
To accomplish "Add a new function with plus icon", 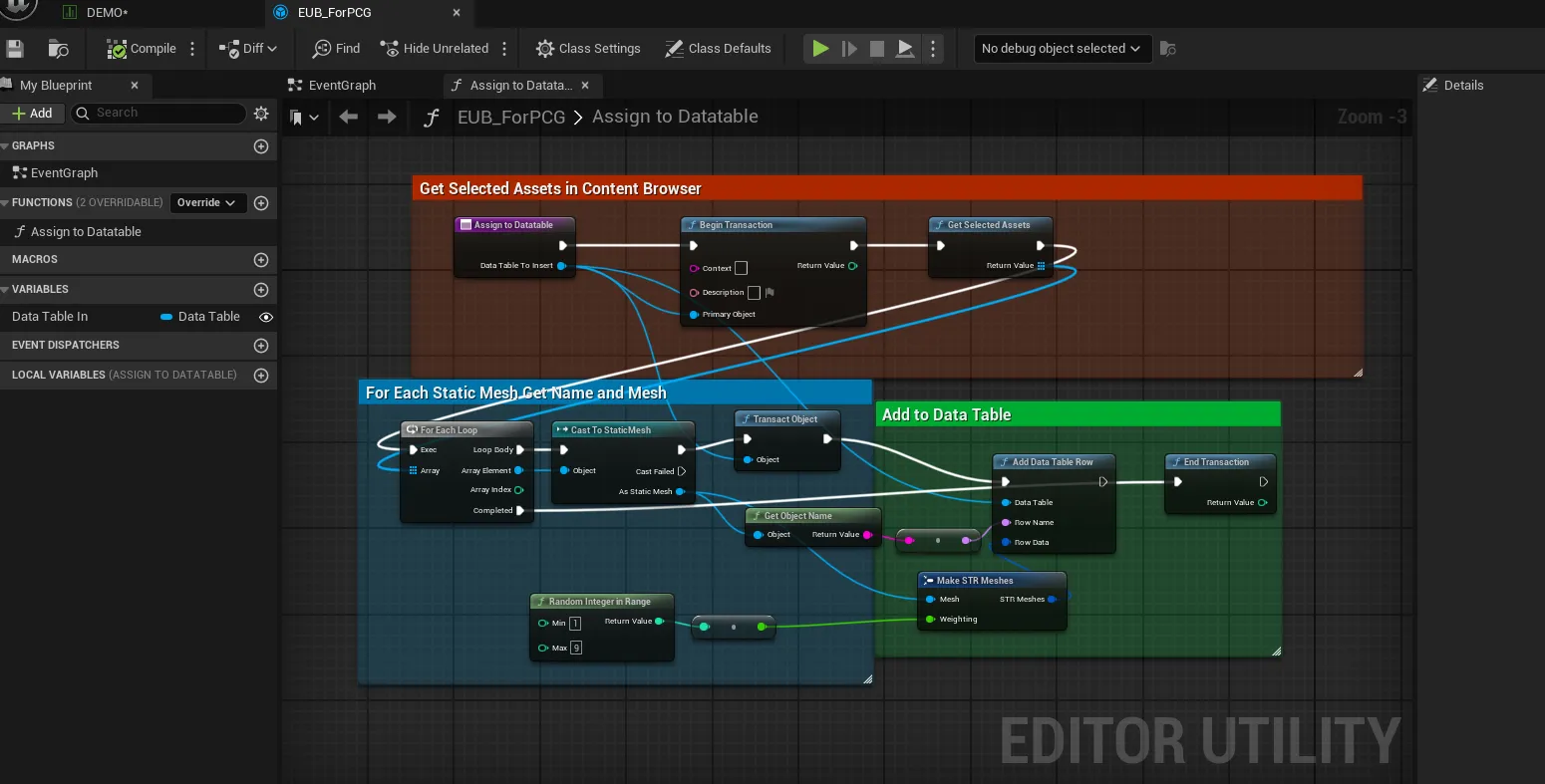I will 261,202.
